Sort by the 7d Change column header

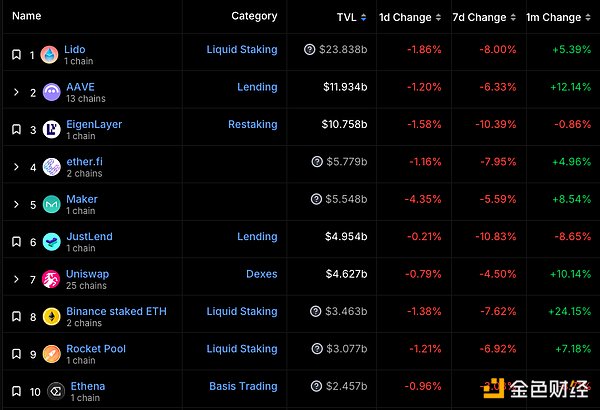pyautogui.click(x=479, y=17)
